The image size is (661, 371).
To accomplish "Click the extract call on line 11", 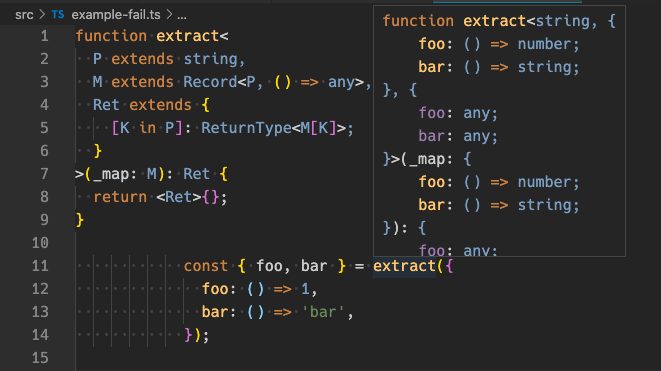I will point(404,266).
